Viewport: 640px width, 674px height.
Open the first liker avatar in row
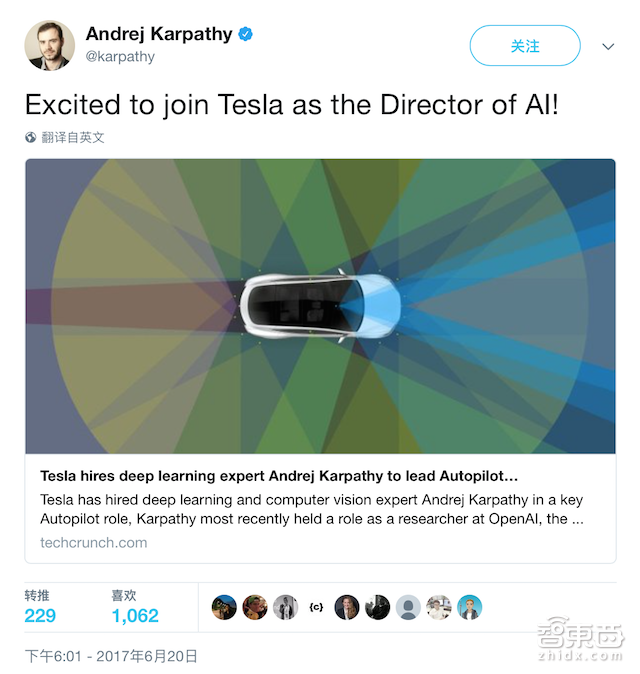pos(224,607)
